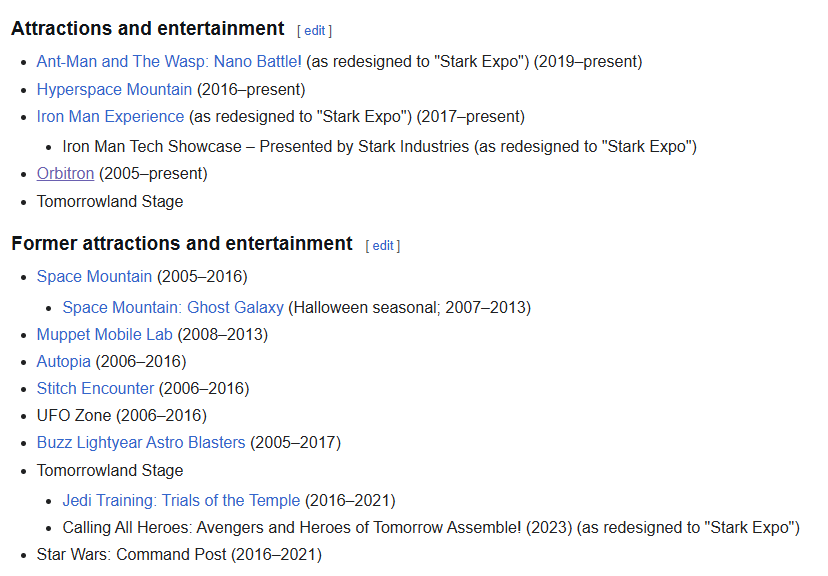The image size is (828, 576).
Task: Open the Ant-Man and The Wasp: Nano Battle! link
Action: point(169,62)
